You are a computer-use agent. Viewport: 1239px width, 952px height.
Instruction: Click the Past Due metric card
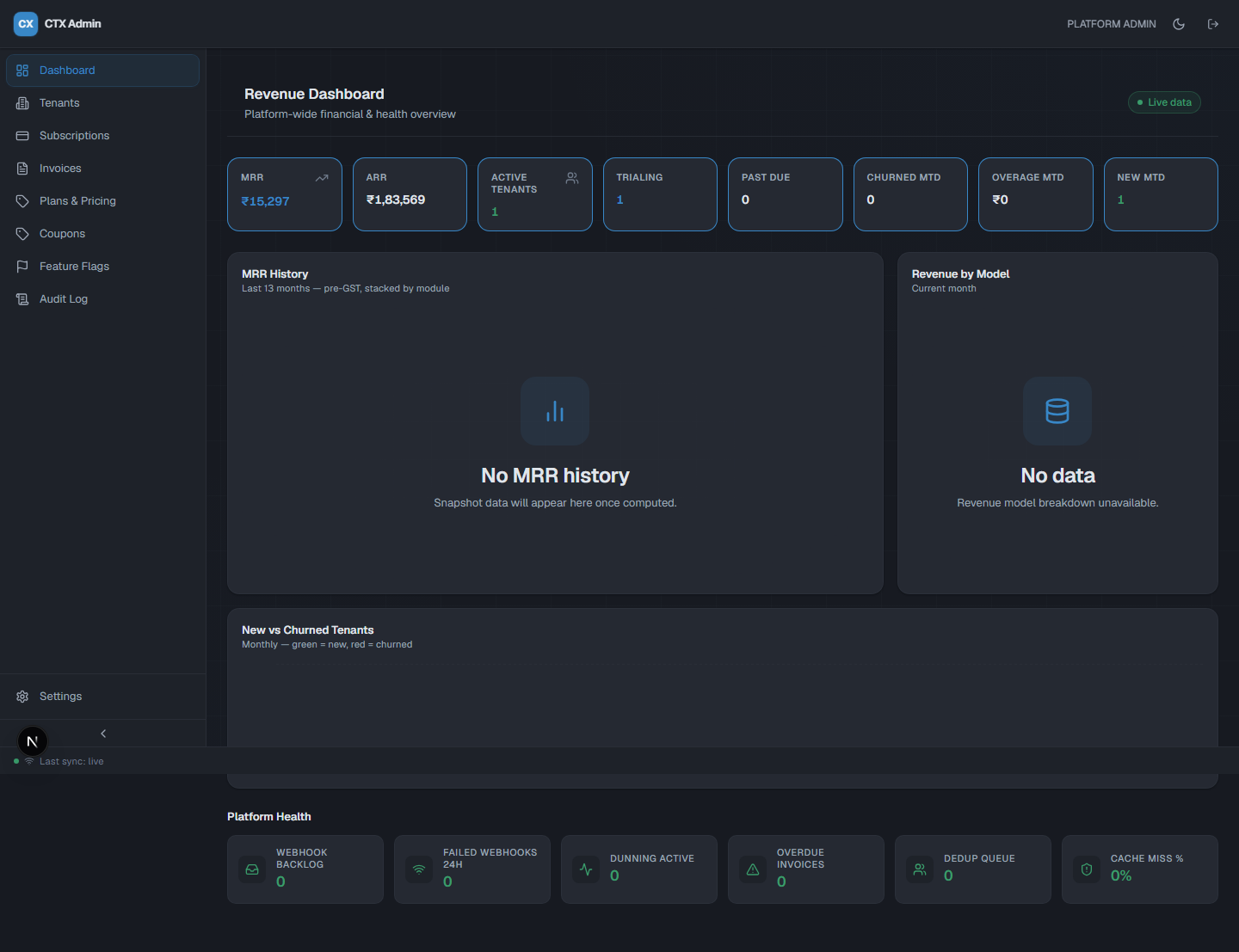point(786,194)
